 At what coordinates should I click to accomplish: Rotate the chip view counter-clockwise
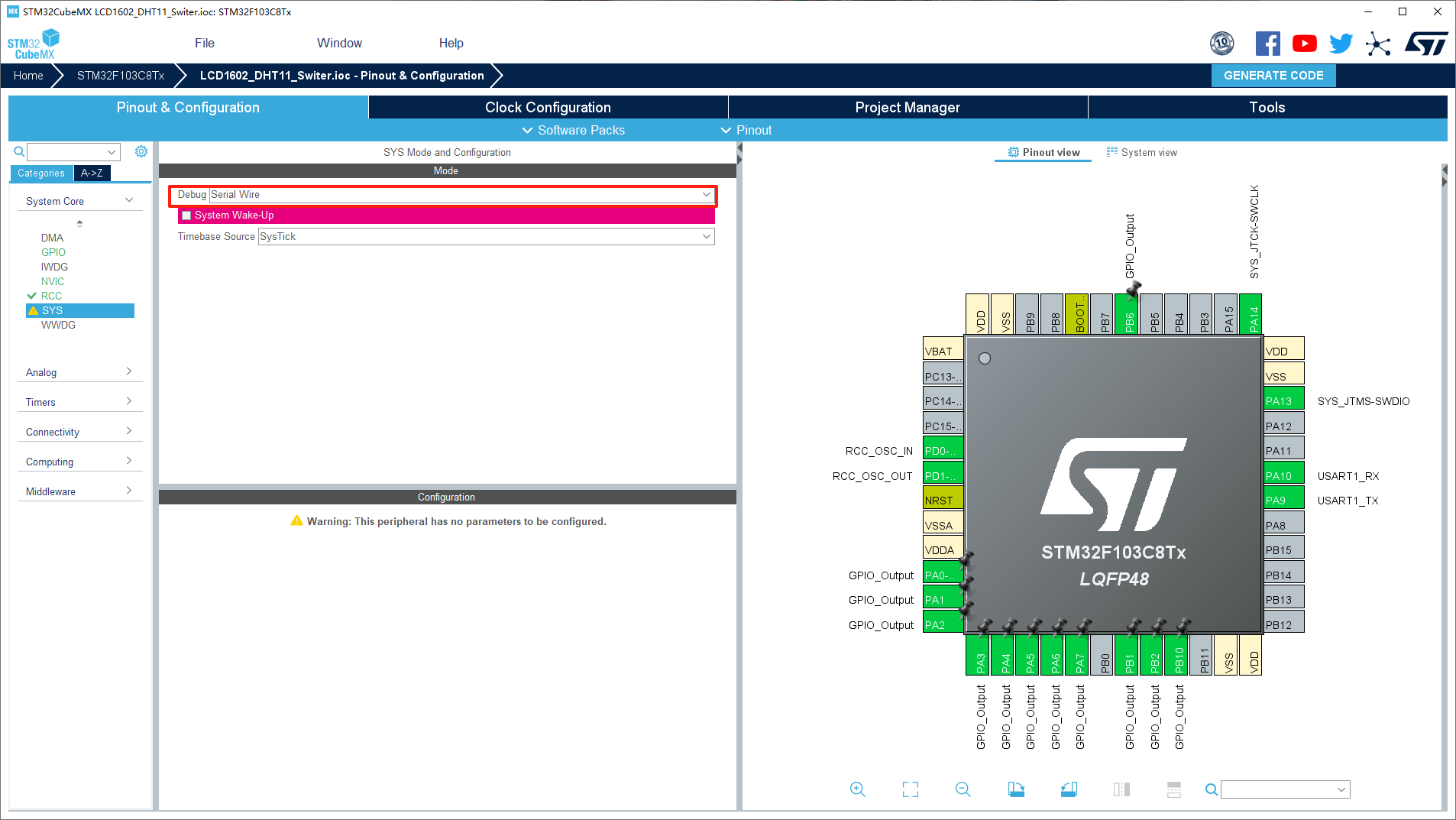[1069, 789]
